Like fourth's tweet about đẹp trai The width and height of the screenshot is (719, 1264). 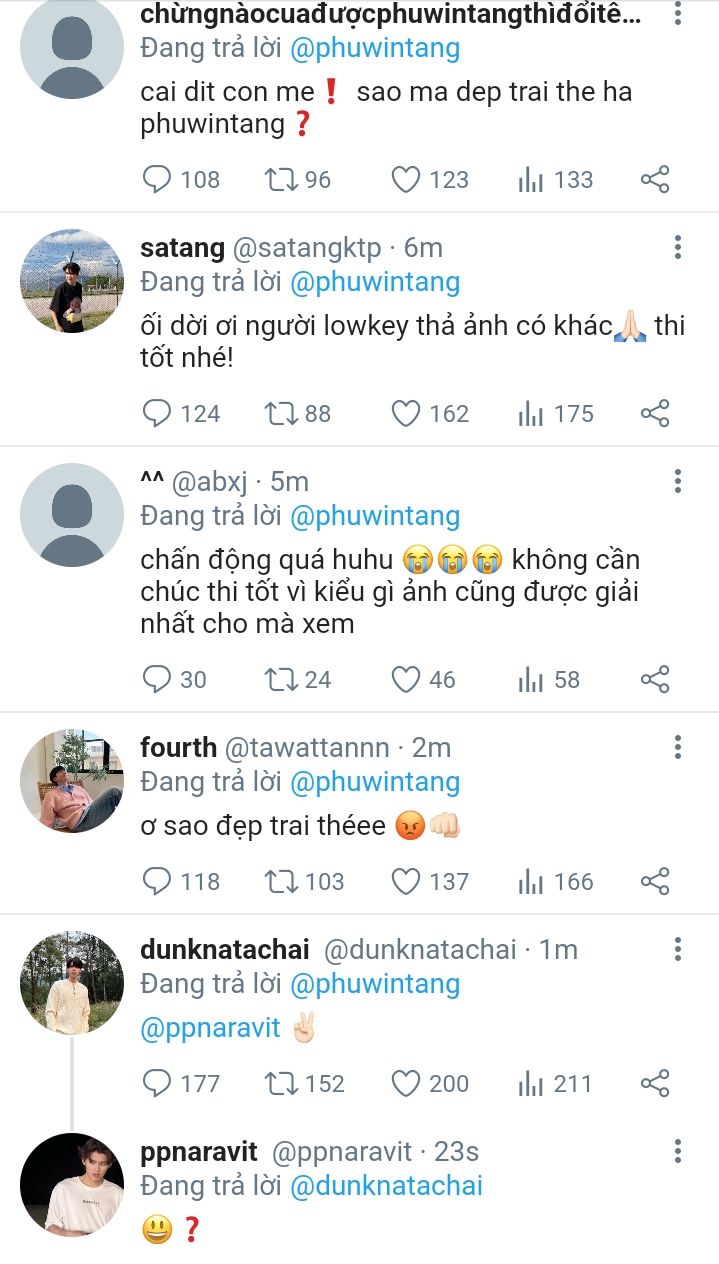[405, 881]
